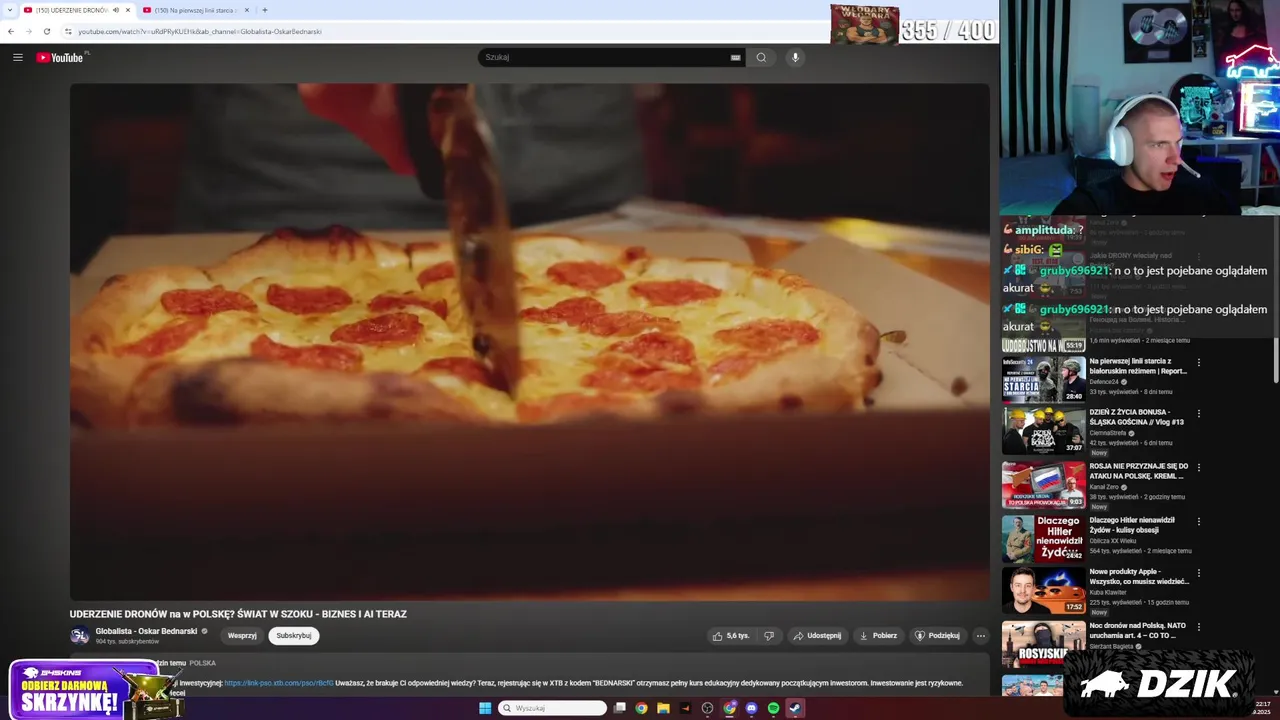
Task: Open Google Chrome from taskbar
Action: click(641, 708)
